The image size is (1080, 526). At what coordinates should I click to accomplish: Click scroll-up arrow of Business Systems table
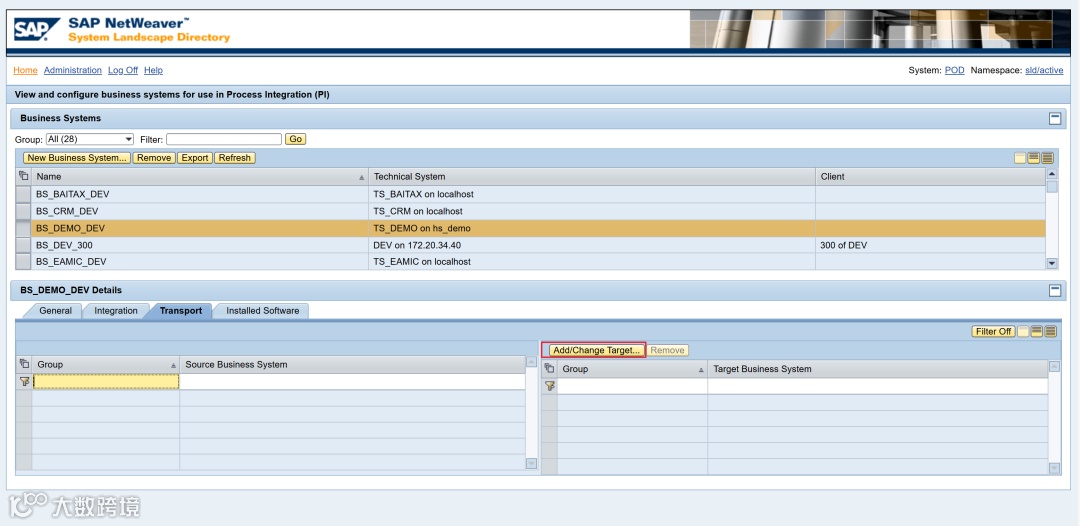(1052, 174)
